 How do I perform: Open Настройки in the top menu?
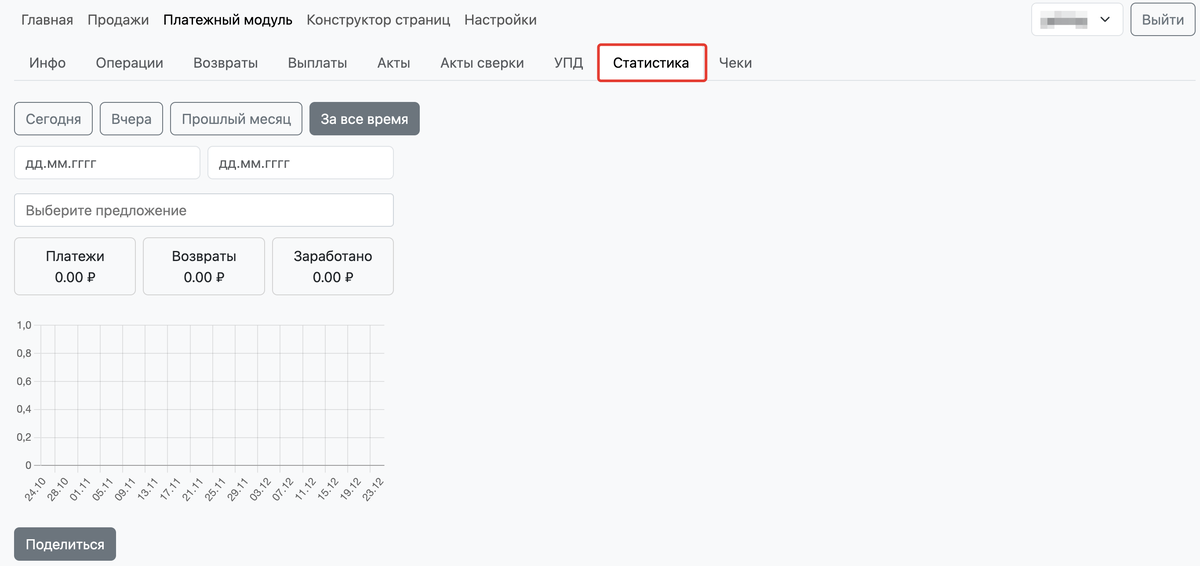[500, 20]
